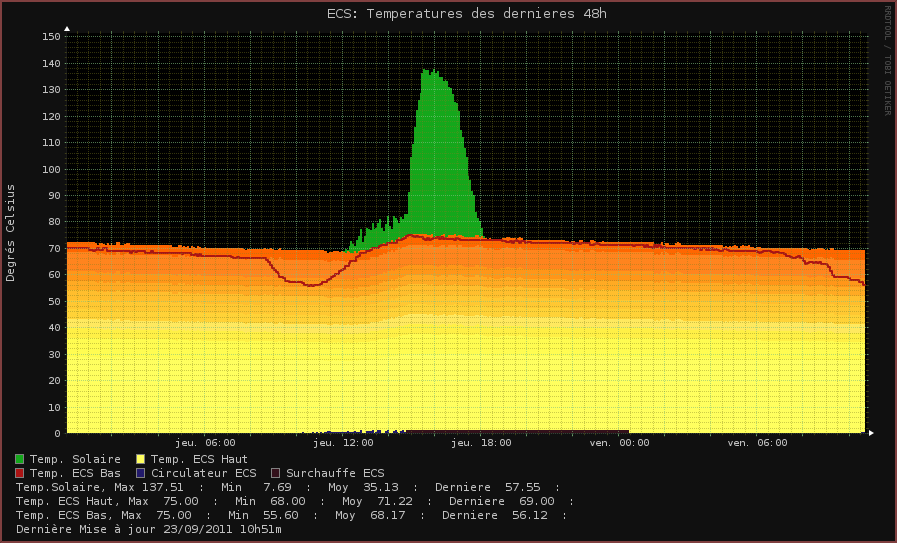Click the Degrés Celsius axis label
This screenshot has height=543, width=897.
point(11,232)
